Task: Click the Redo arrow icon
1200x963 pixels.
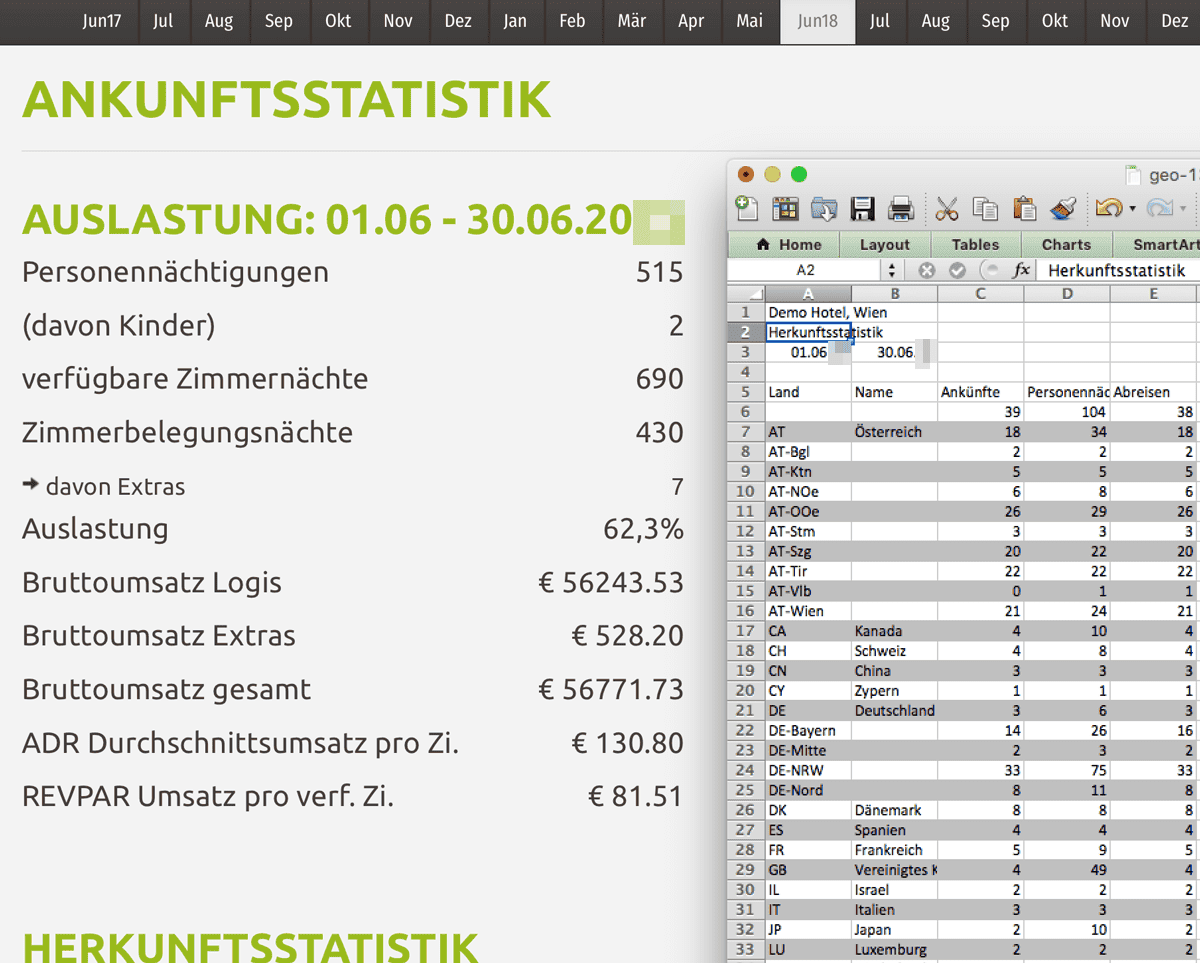Action: 1160,208
